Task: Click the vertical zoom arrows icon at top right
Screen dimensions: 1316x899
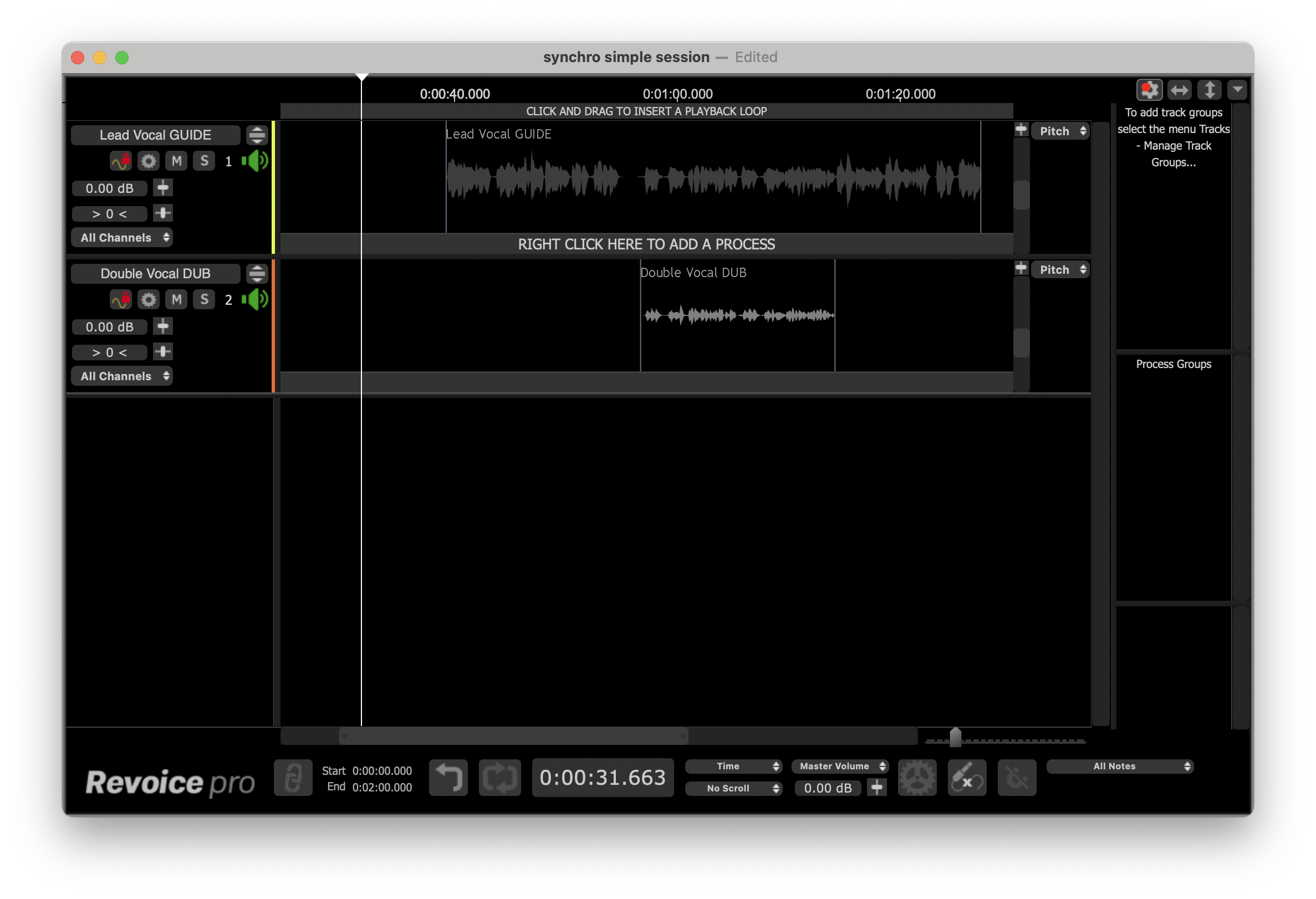Action: pyautogui.click(x=1209, y=90)
